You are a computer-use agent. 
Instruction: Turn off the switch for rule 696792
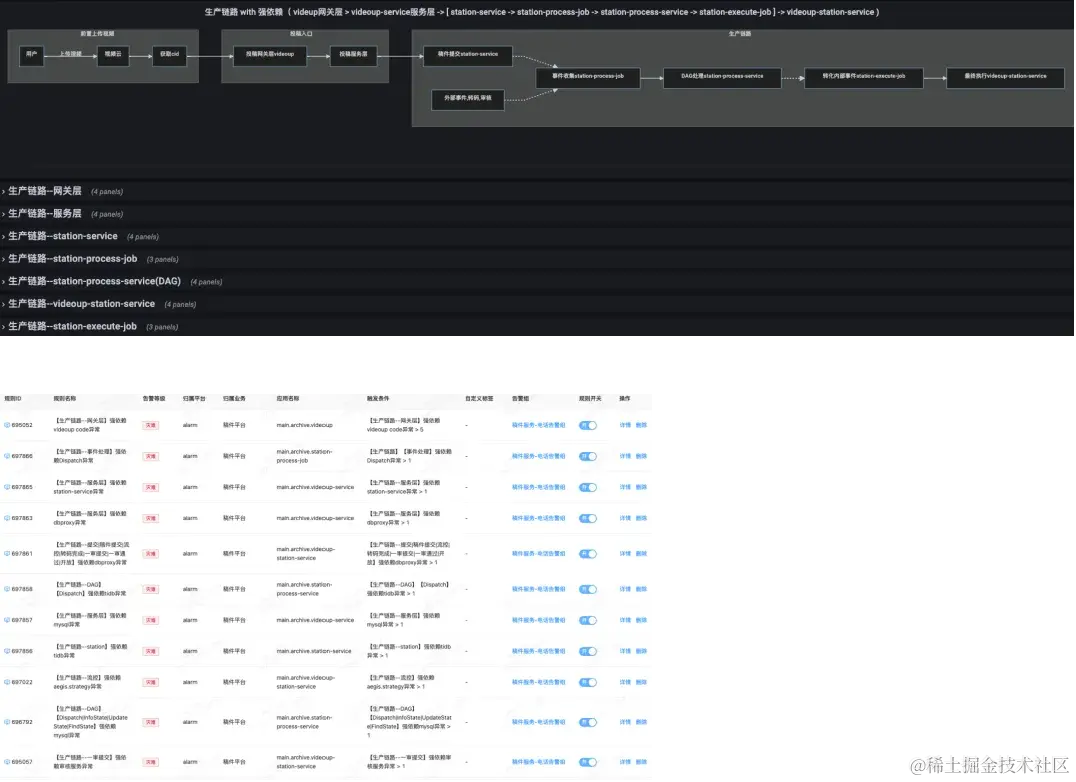click(588, 722)
